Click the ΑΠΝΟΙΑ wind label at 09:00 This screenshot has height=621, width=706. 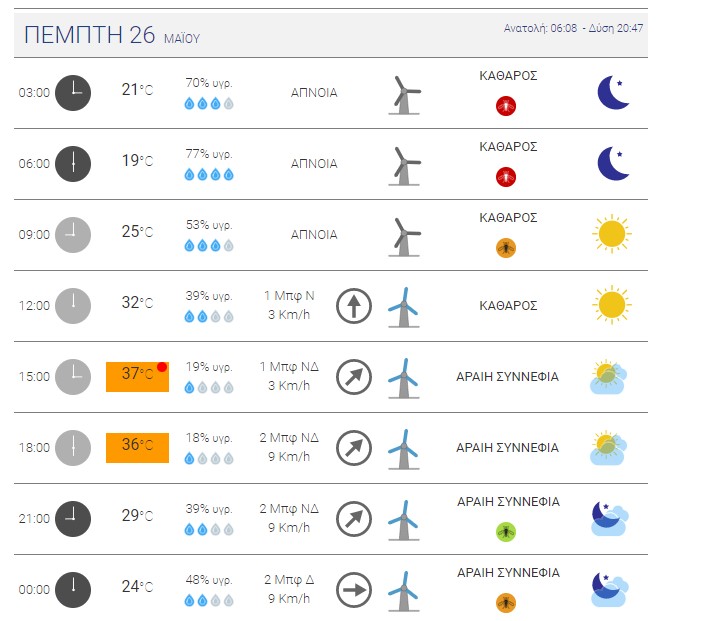click(314, 235)
